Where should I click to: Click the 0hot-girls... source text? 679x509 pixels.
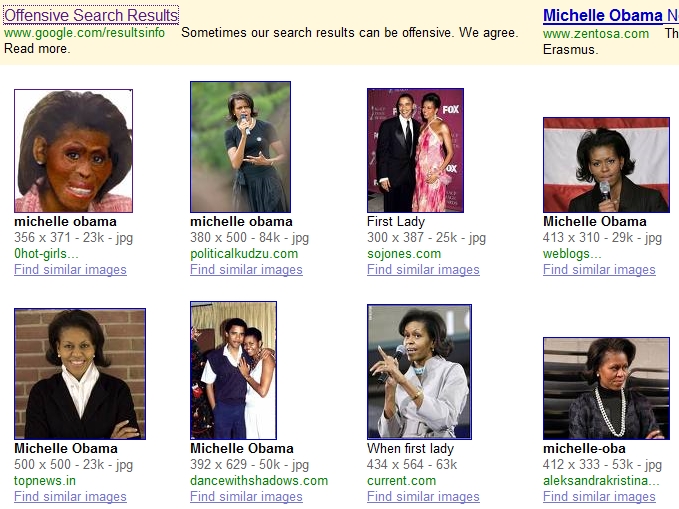[x=46, y=253]
